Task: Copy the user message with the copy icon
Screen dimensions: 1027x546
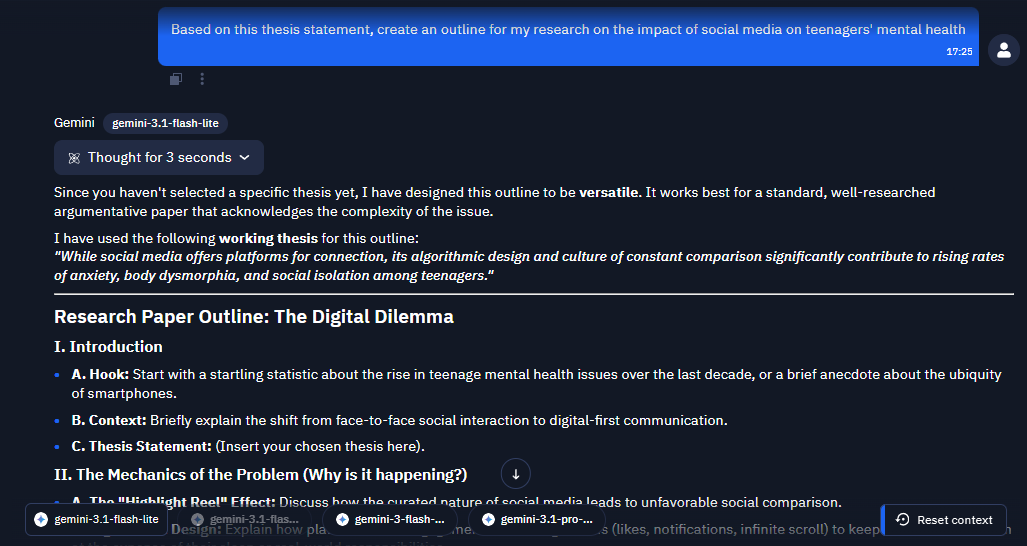Action: [x=176, y=79]
